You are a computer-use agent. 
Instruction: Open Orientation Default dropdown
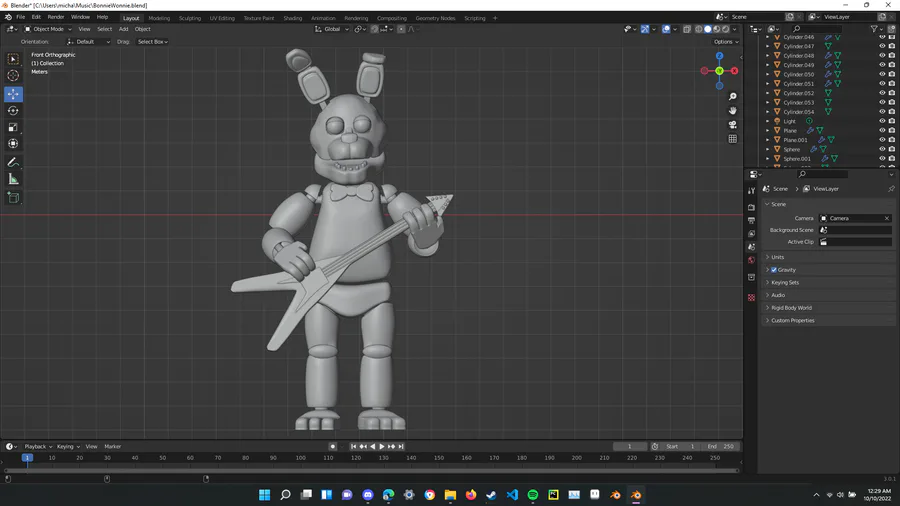(x=88, y=42)
